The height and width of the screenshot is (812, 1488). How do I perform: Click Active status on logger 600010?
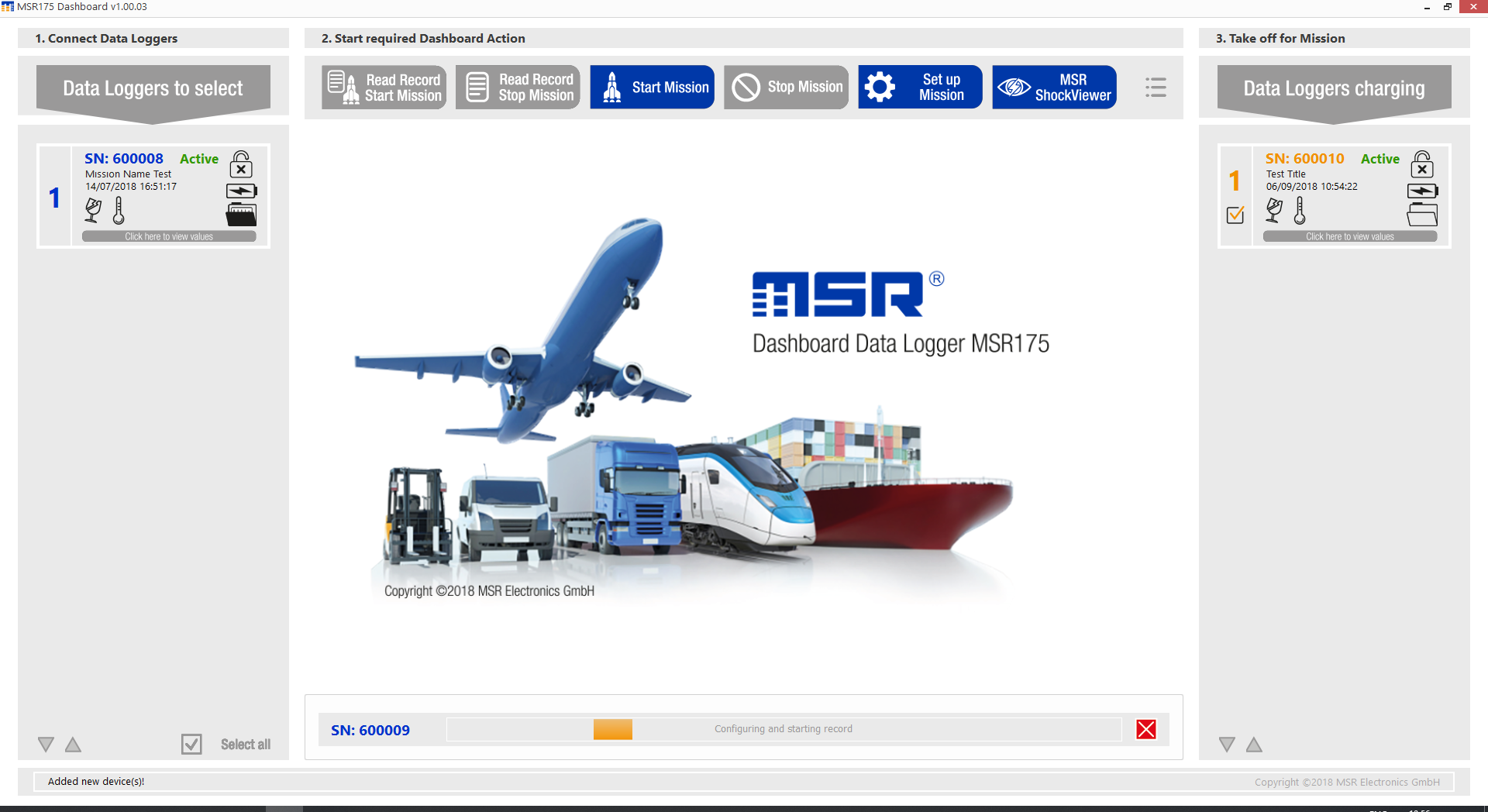pos(1380,159)
